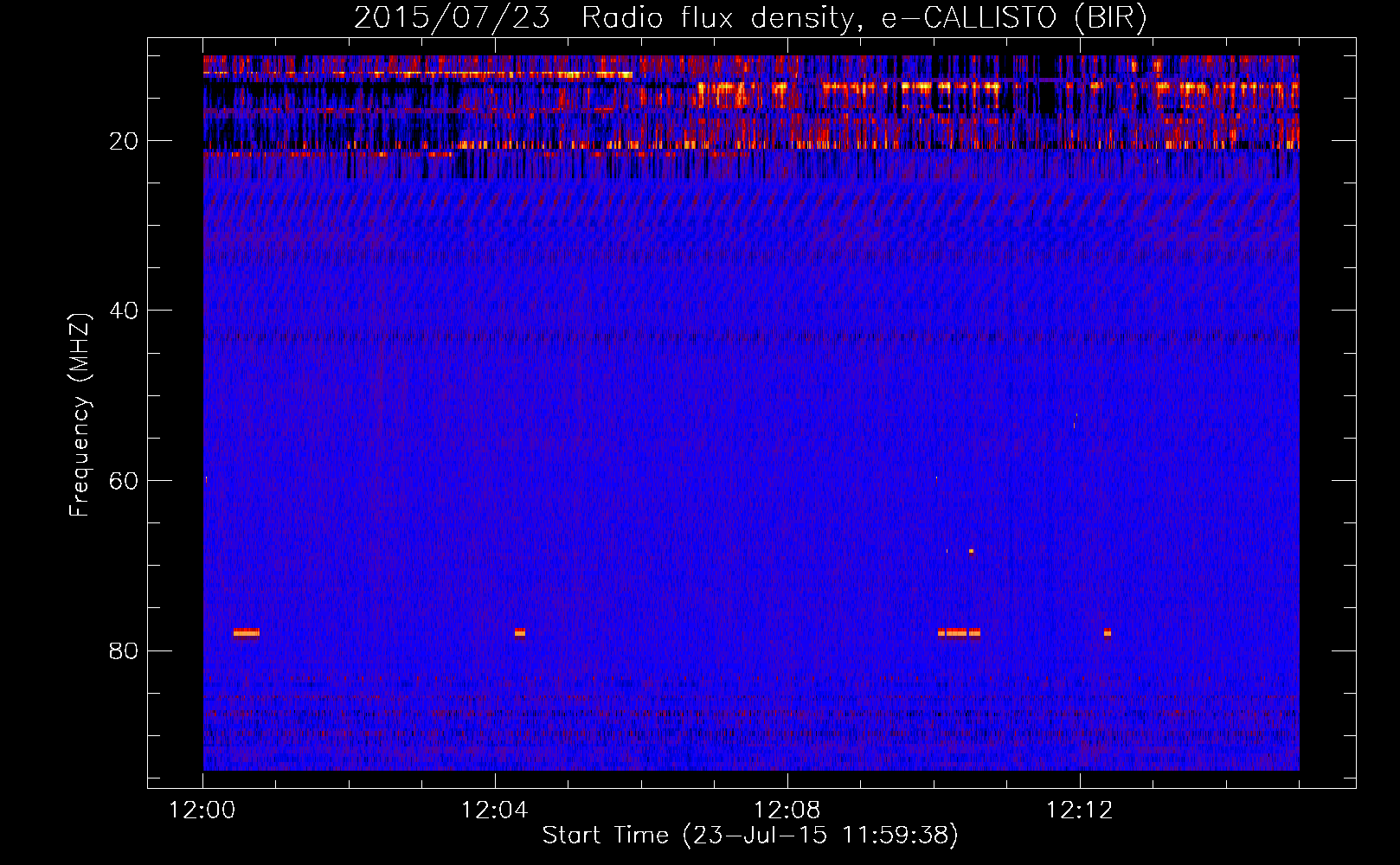The width and height of the screenshot is (1400, 865).
Task: Click the '12:04' time axis label
Action: point(495,811)
